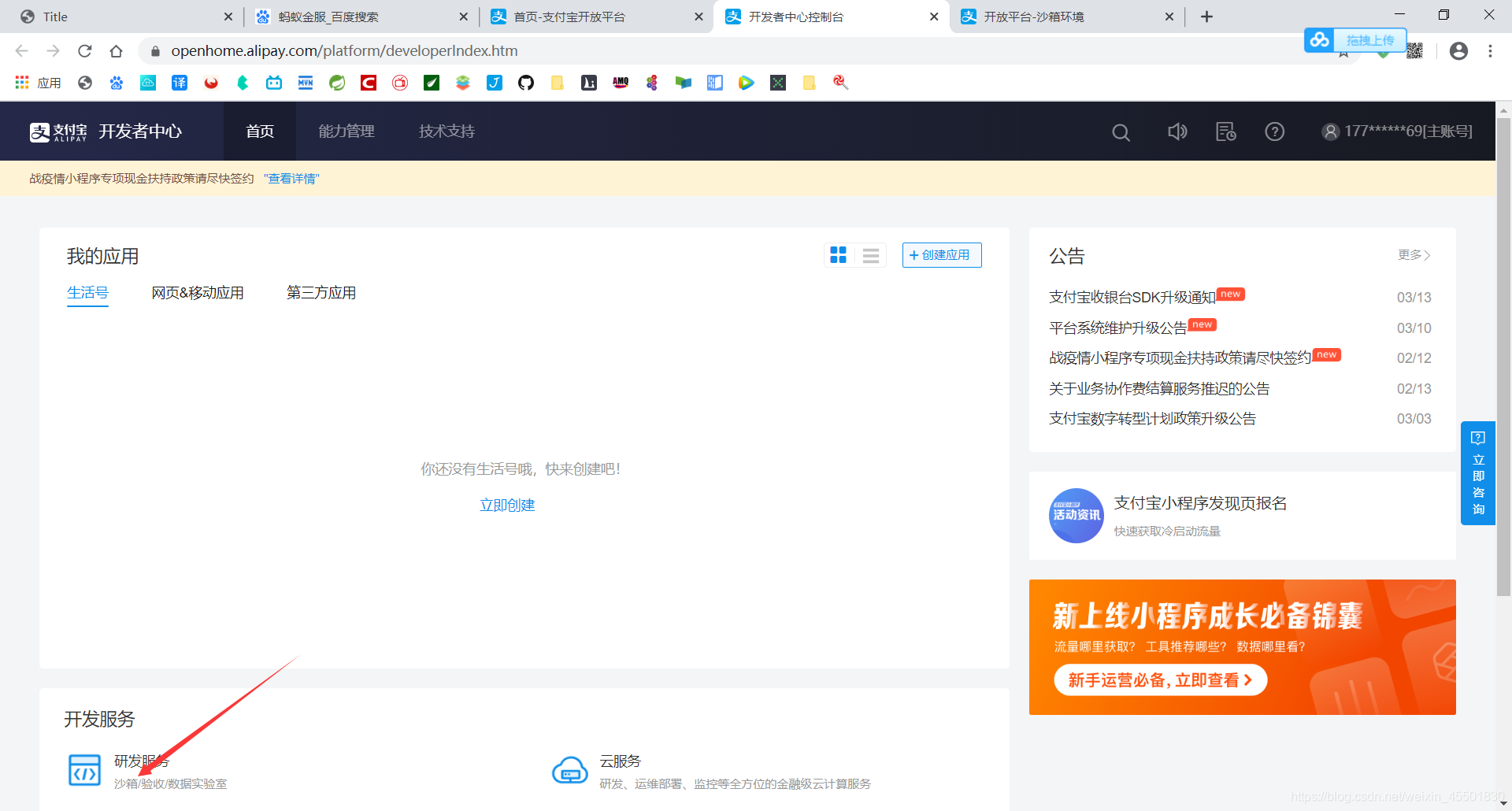
Task: Open the AMQ bookmark
Action: [x=621, y=83]
